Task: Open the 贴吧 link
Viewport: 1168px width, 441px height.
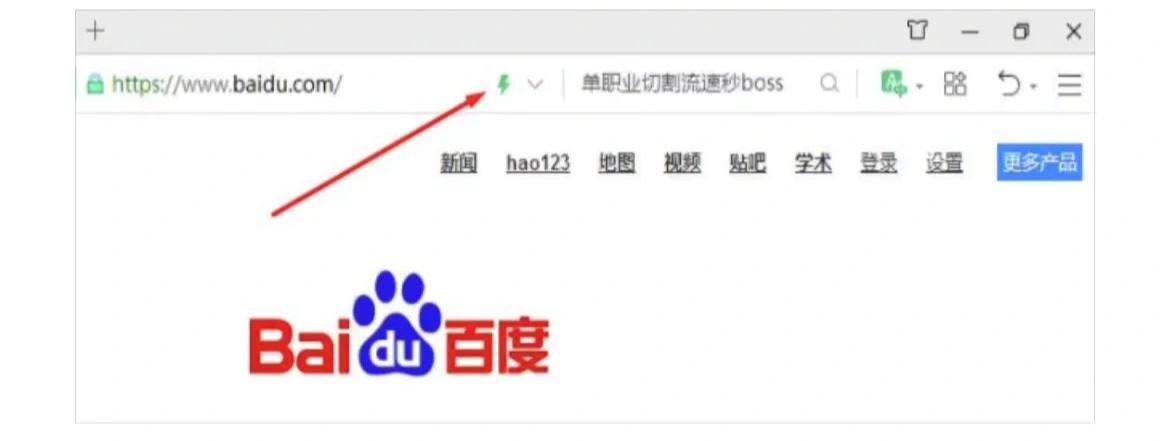Action: [748, 163]
